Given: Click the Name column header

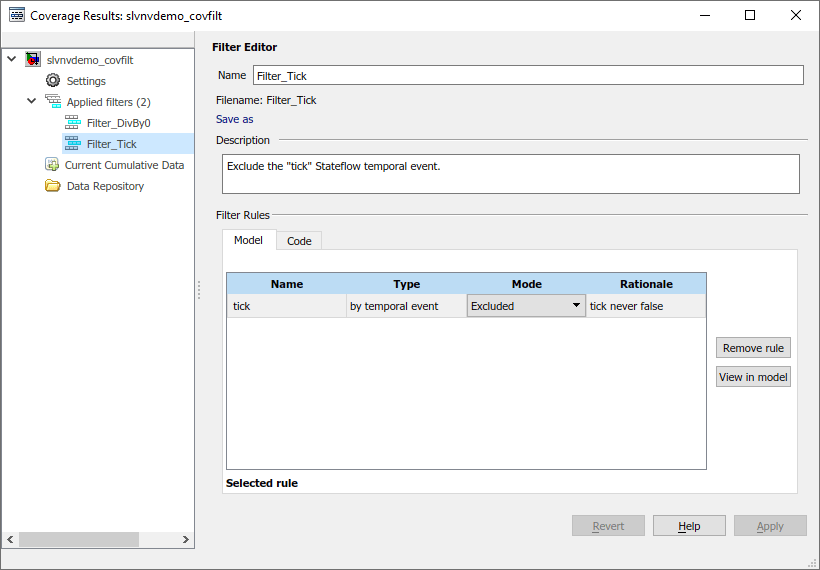Looking at the screenshot, I should click(x=287, y=284).
